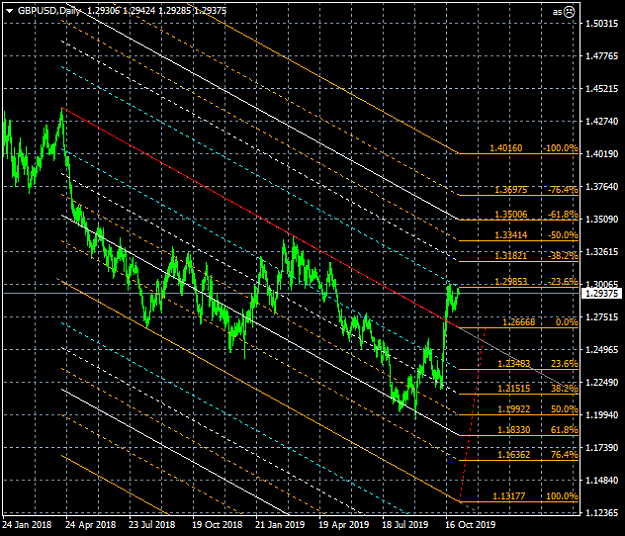Select the positive 23.6% level label
The width and height of the screenshot is (625, 536).
point(564,364)
